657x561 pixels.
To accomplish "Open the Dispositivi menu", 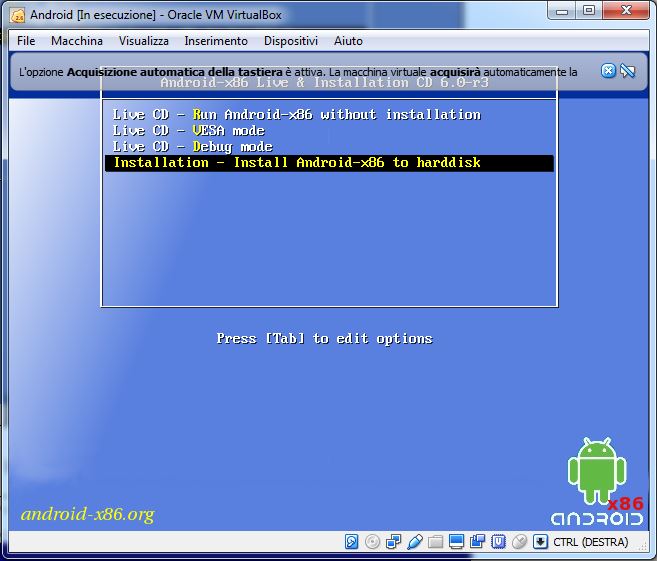I will (291, 41).
